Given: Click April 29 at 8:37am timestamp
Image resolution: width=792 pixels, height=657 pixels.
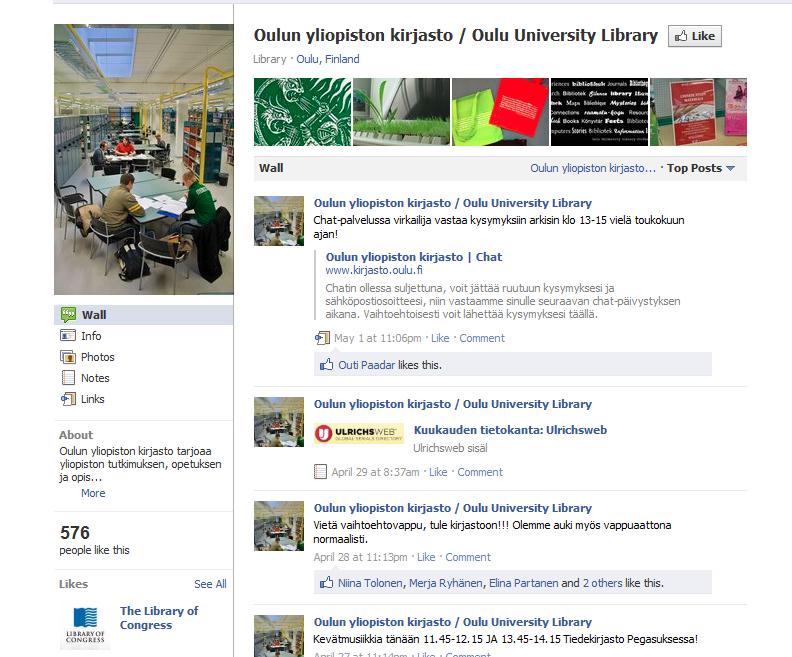Looking at the screenshot, I should pyautogui.click(x=375, y=472).
